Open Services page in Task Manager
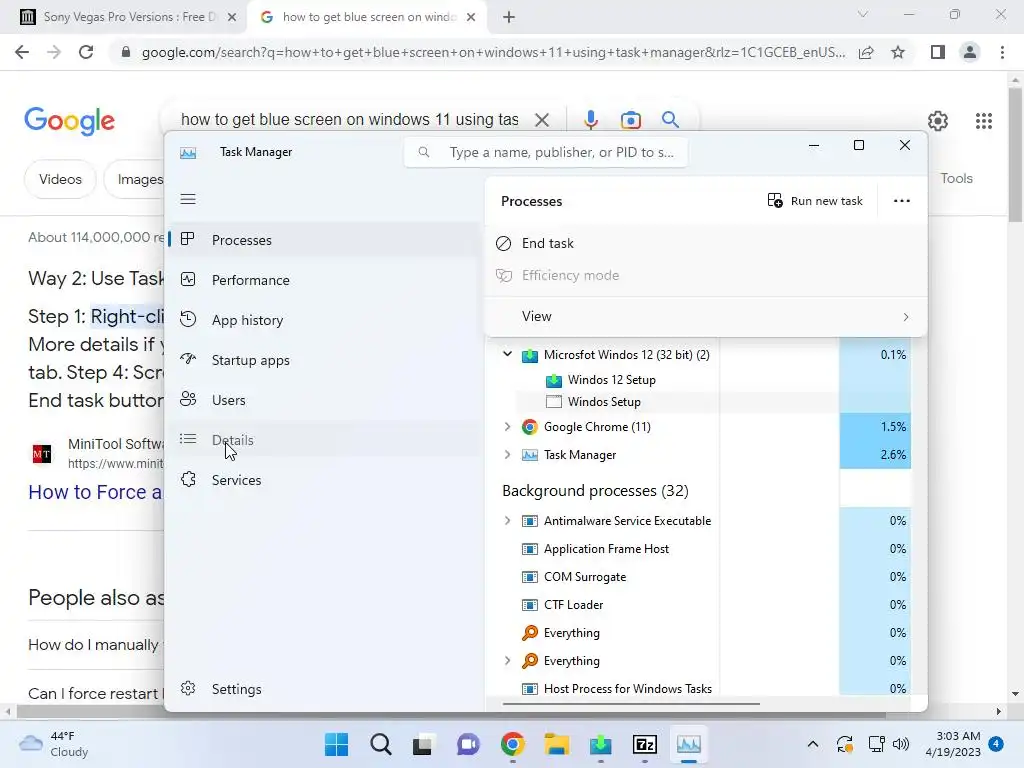 point(323,480)
